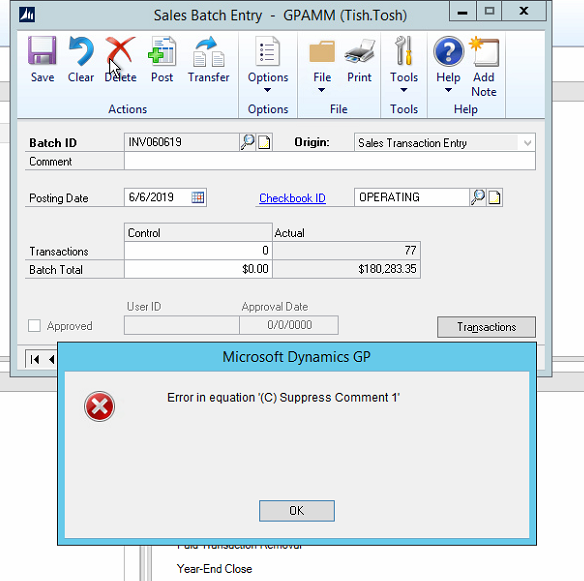This screenshot has height=581, width=584.
Task: Click the Delete red X icon
Action: click(x=120, y=51)
